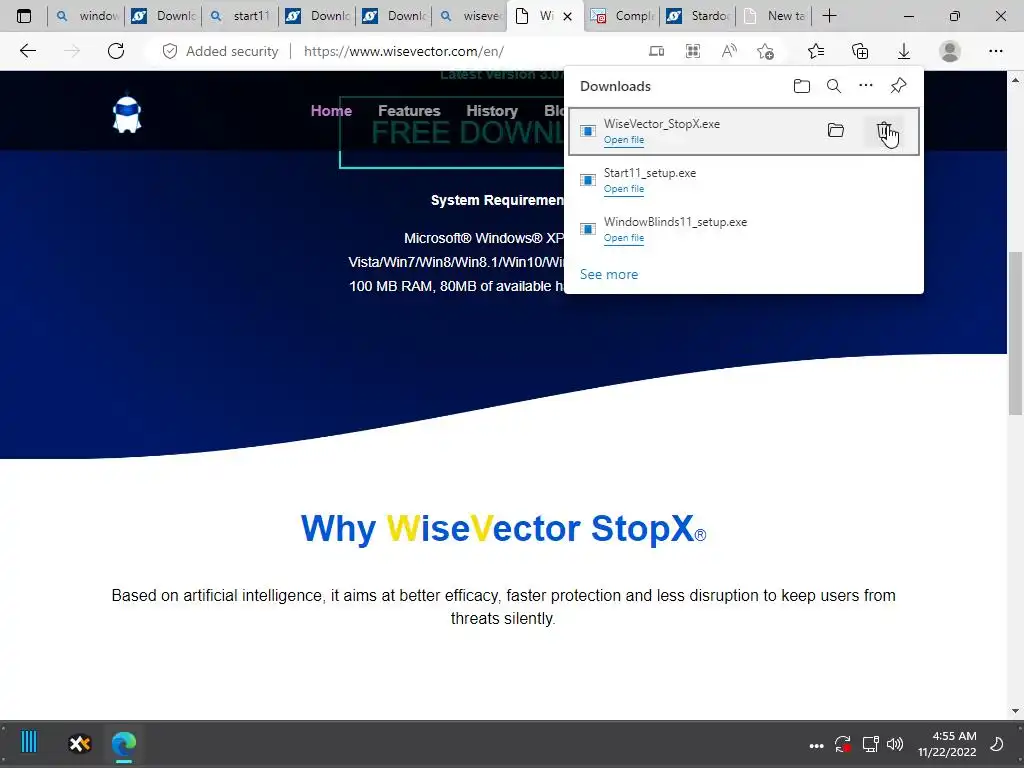The height and width of the screenshot is (768, 1024).
Task: Open a new tab with plus button
Action: 829,16
